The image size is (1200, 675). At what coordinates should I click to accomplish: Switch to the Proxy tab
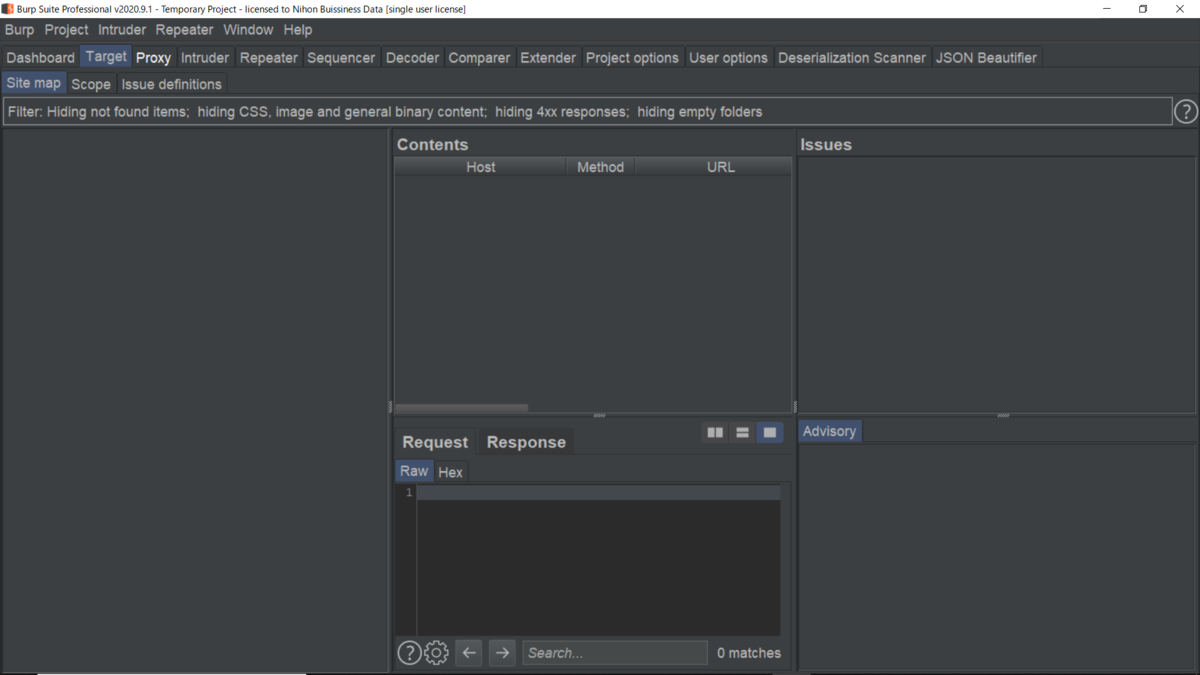point(153,58)
